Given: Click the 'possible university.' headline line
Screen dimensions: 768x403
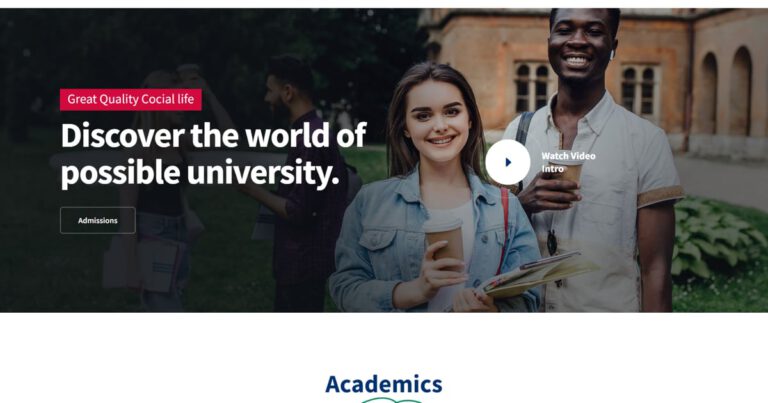Looking at the screenshot, I should (x=200, y=173).
